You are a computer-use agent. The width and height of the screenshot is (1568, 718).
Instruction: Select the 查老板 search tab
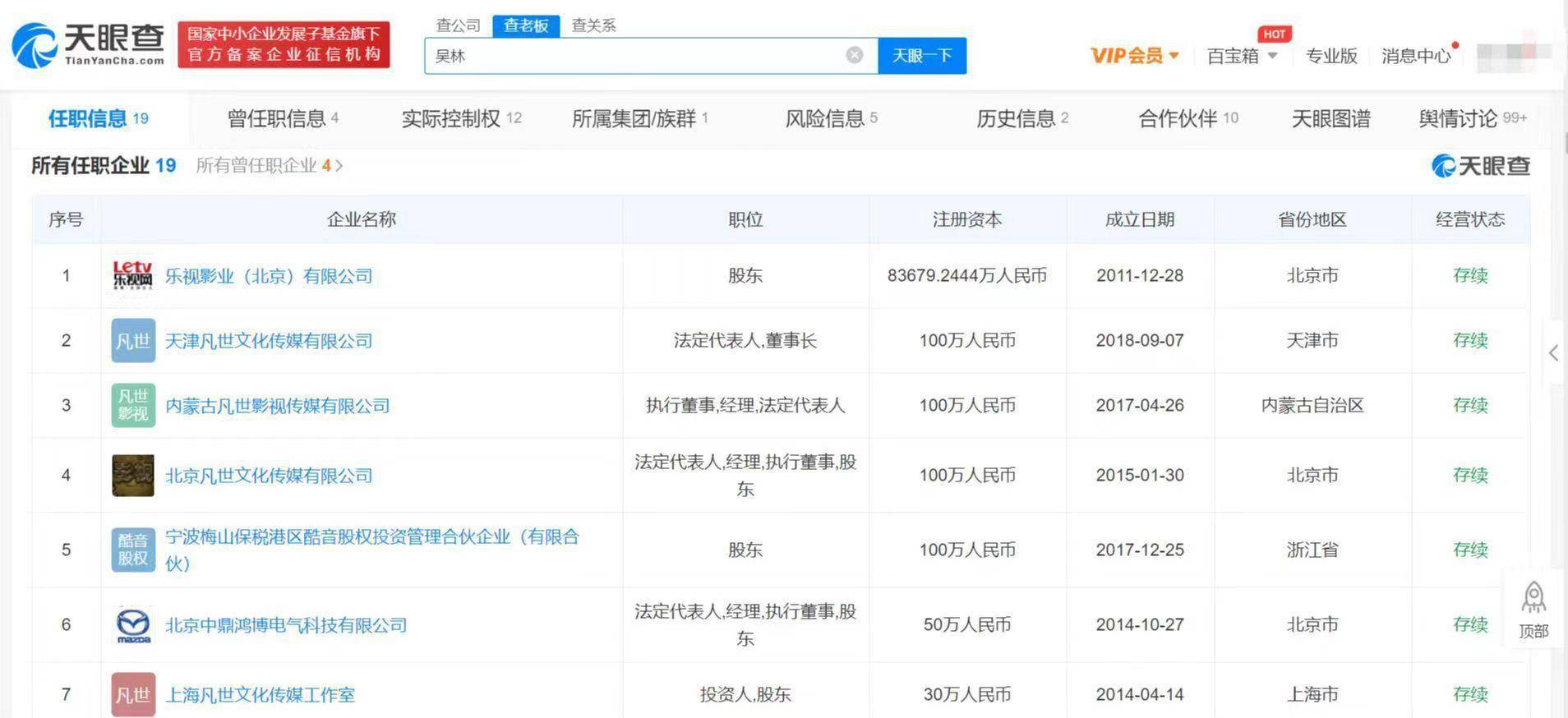(x=526, y=25)
